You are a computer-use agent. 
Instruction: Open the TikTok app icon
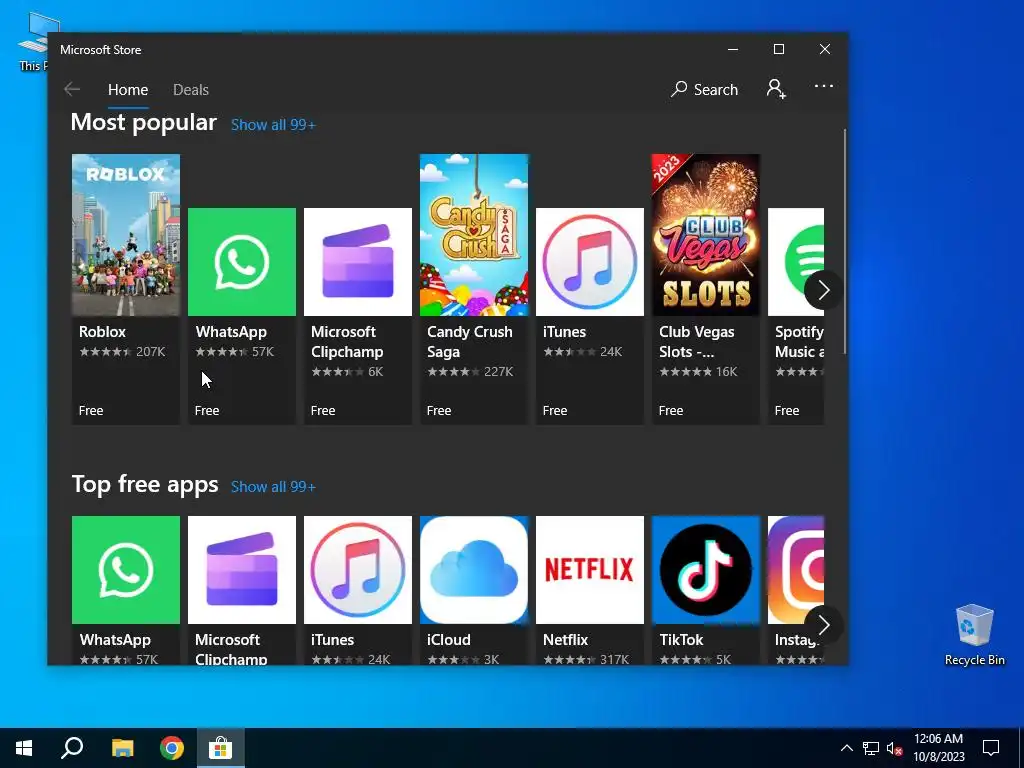click(x=706, y=570)
